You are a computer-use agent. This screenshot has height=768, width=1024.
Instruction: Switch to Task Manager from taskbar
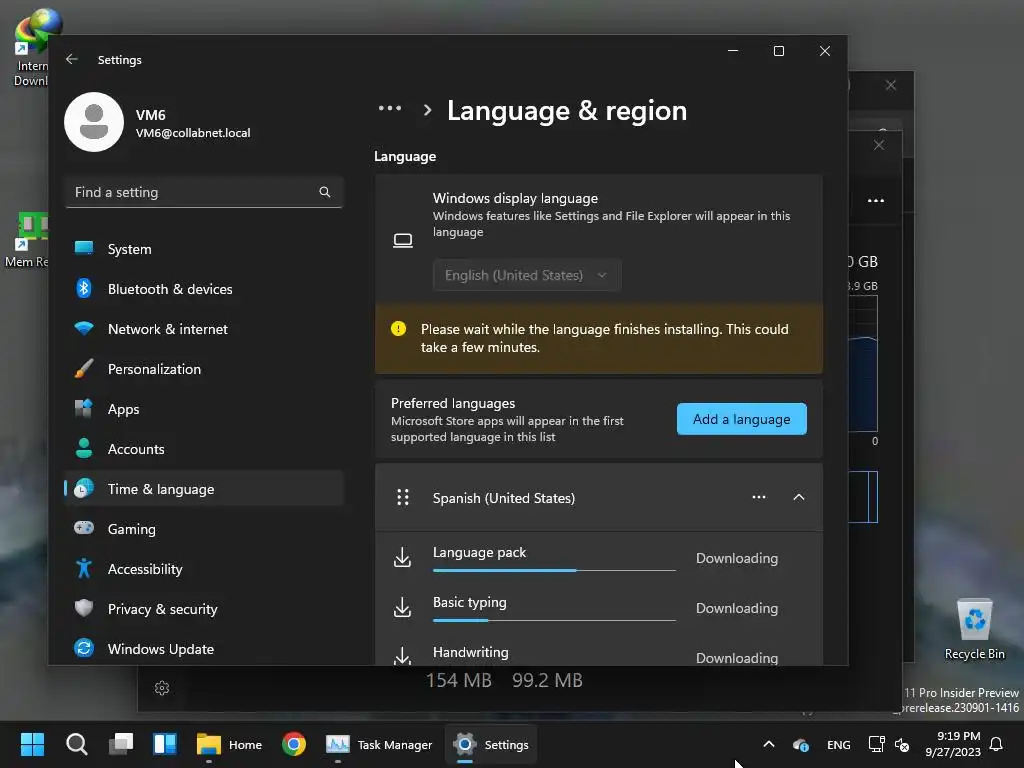[379, 744]
